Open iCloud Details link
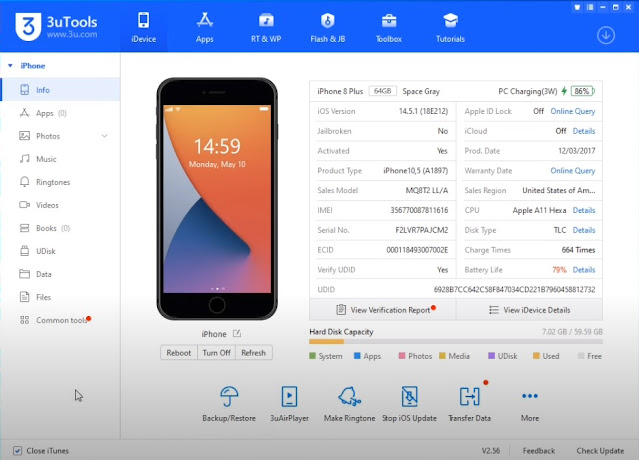 pyautogui.click(x=584, y=131)
